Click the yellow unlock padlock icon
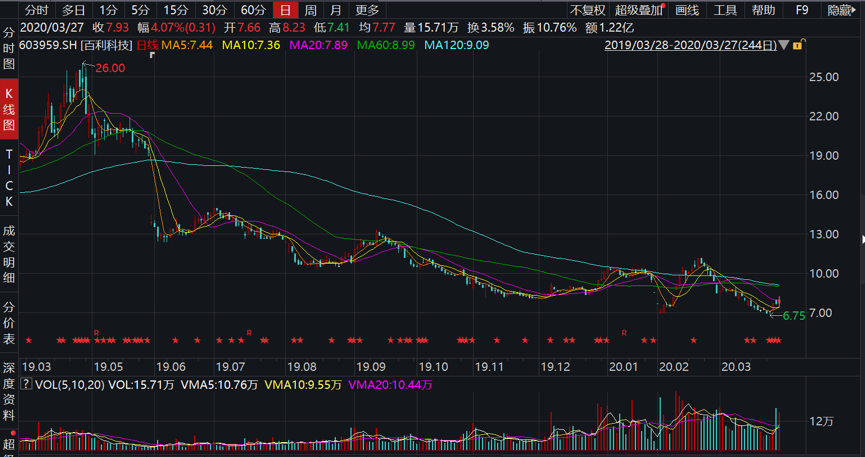This screenshot has width=865, height=457. pyautogui.click(x=798, y=46)
